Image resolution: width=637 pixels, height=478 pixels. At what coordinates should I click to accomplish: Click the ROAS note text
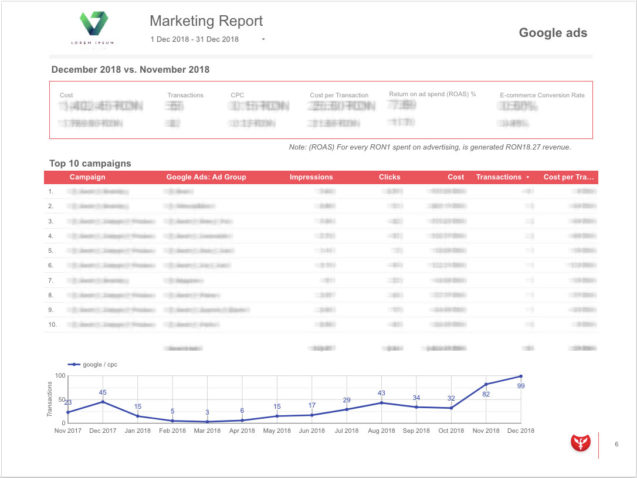(430, 147)
